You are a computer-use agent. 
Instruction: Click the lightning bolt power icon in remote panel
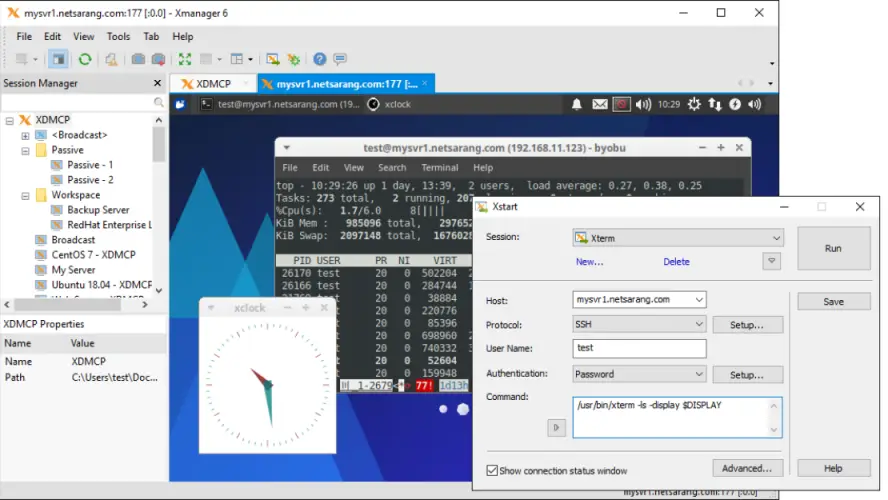pos(735,104)
